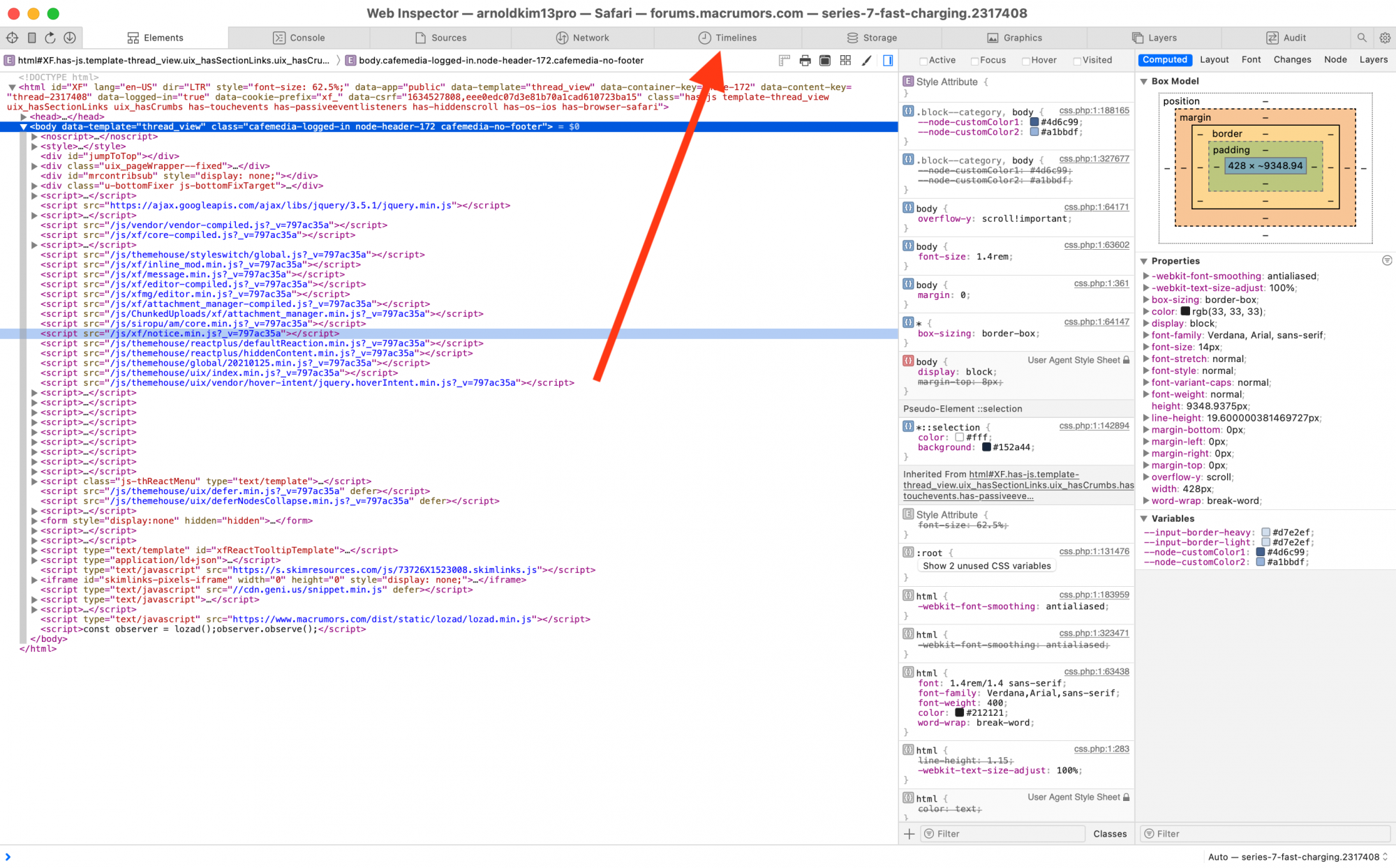Click the search magnifier icon

[1362, 38]
